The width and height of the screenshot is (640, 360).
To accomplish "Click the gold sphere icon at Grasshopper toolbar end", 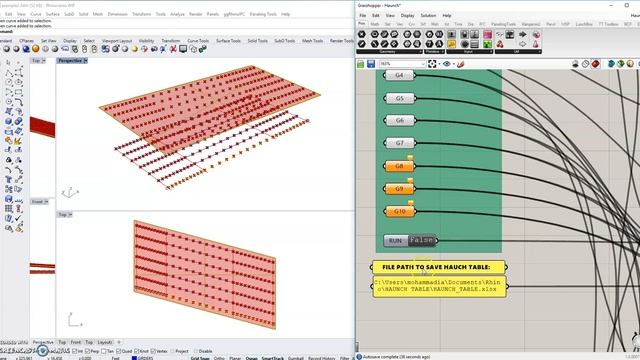I will pos(630,64).
